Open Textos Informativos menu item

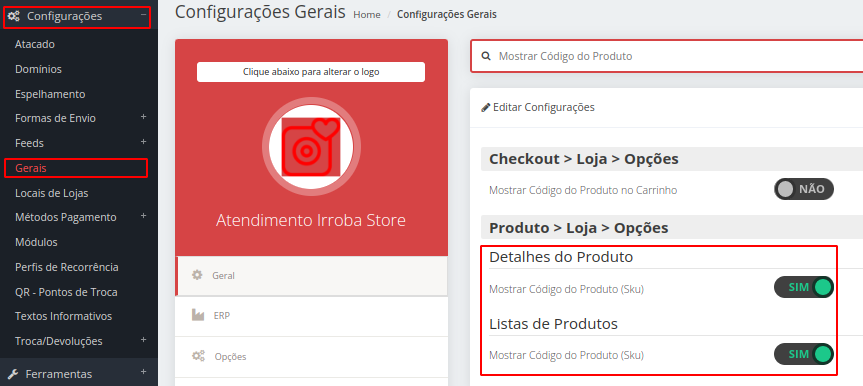(x=64, y=317)
